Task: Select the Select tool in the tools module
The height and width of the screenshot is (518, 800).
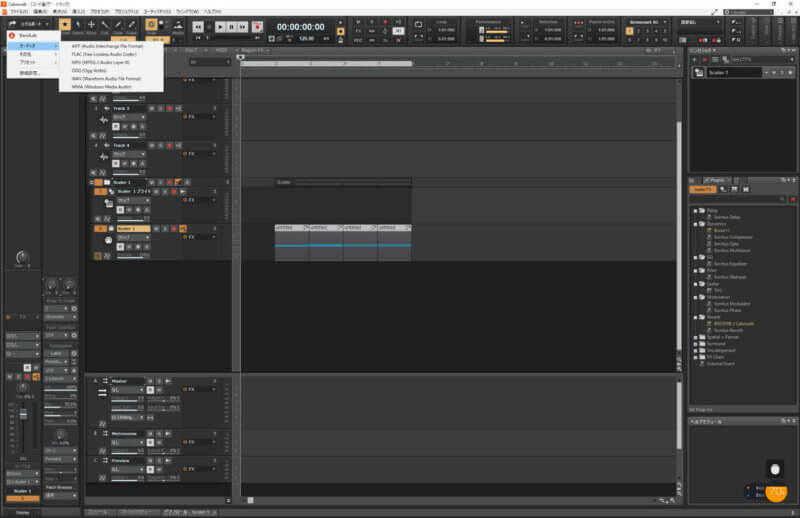Action: 78,24
